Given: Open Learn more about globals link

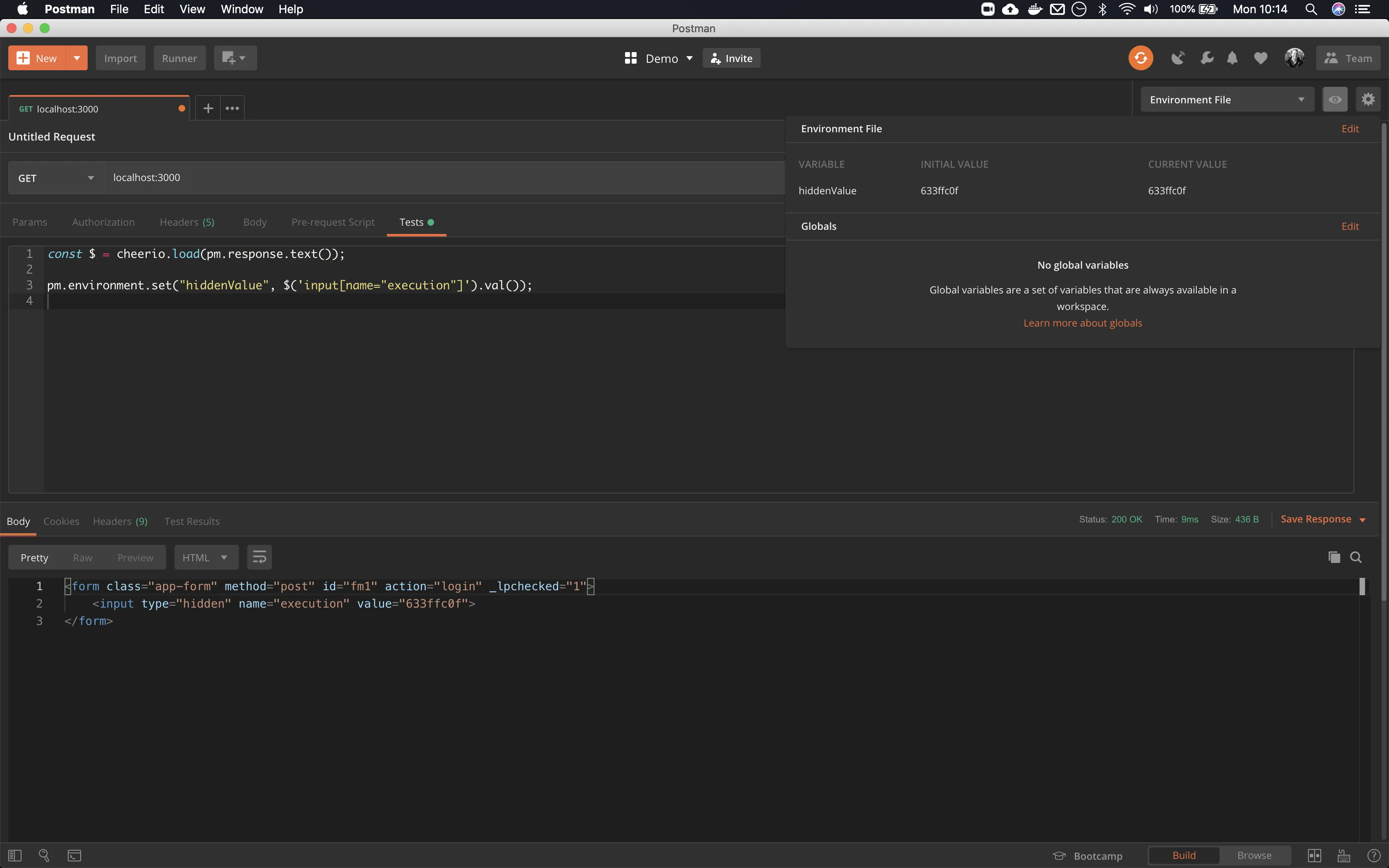Looking at the screenshot, I should 1083,323.
